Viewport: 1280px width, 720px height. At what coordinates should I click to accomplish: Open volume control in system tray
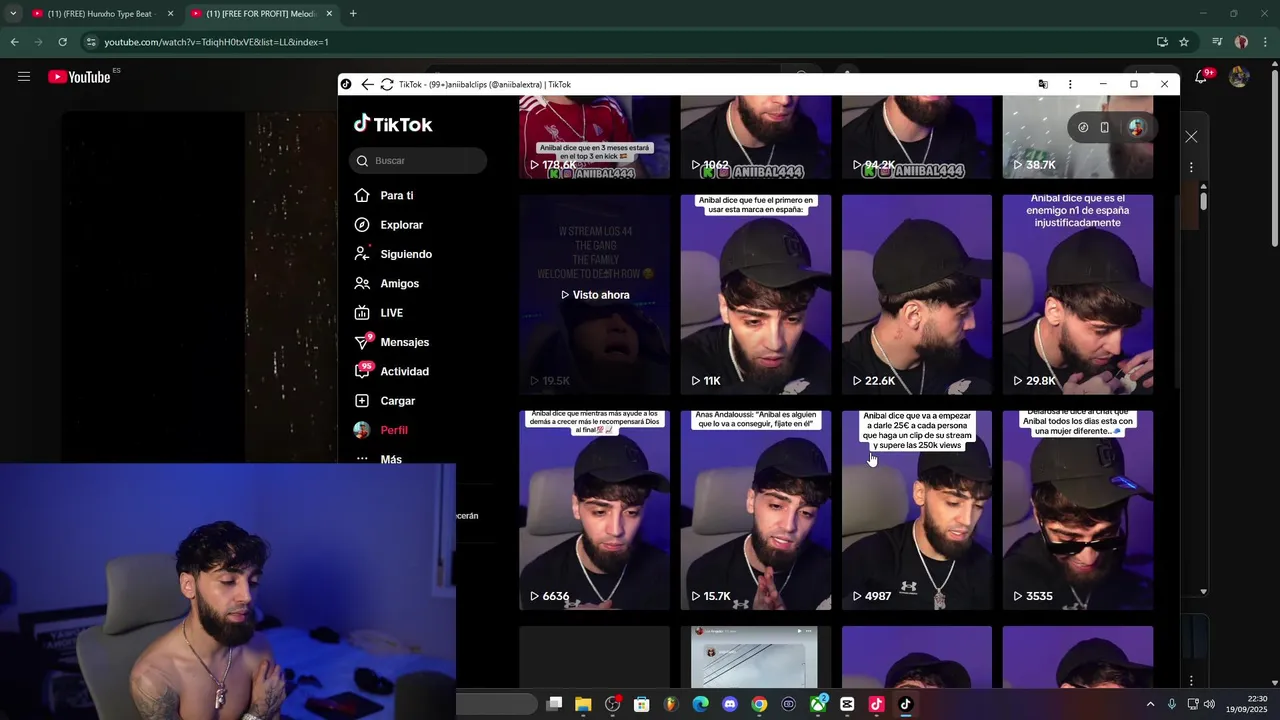(x=1209, y=704)
